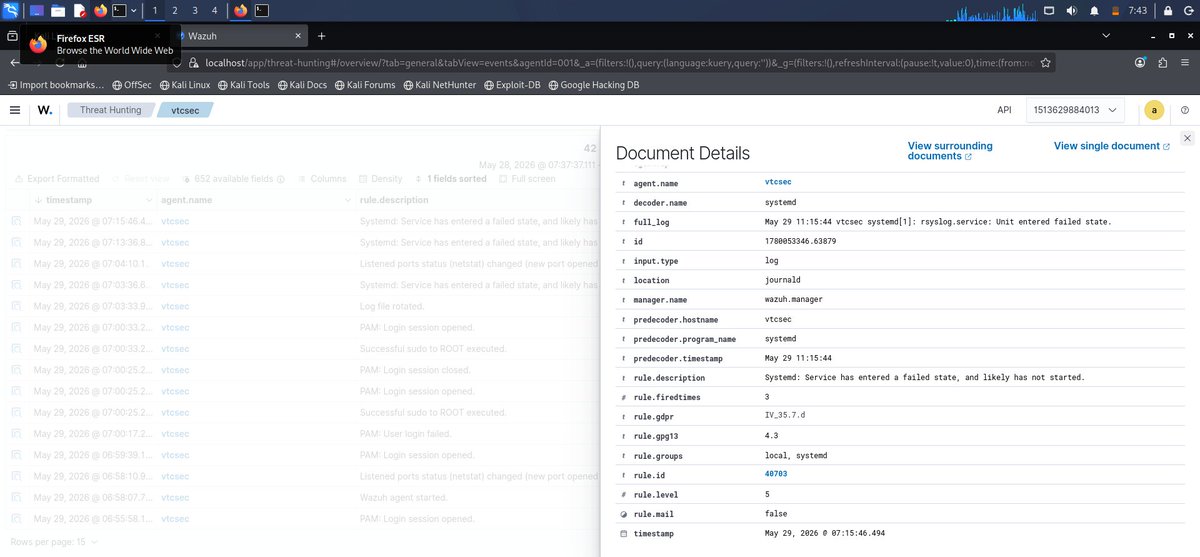The image size is (1200, 557).
Task: Open the vtcsec agent.name link
Action: pos(777,183)
